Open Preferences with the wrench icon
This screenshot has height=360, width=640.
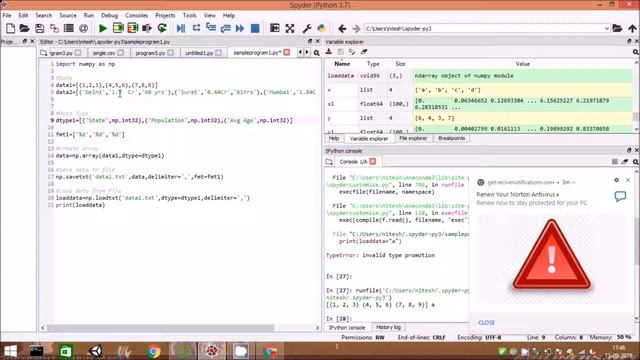point(307,28)
